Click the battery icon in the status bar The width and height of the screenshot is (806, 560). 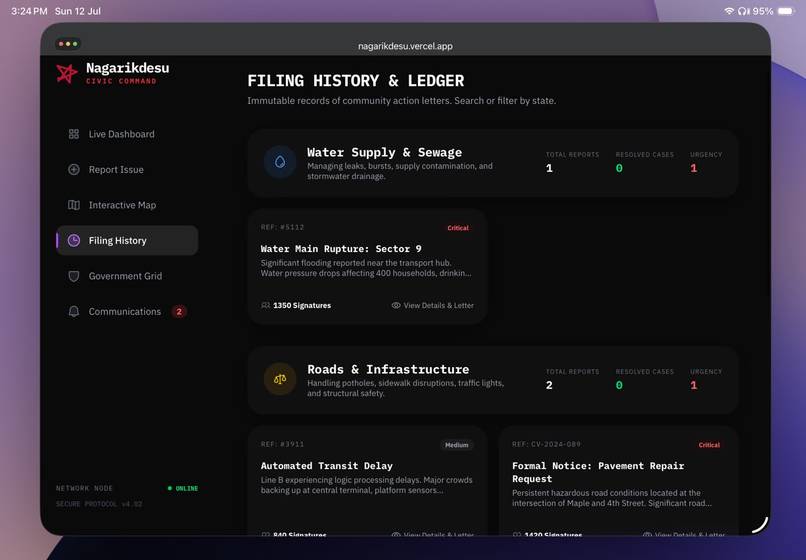click(786, 11)
